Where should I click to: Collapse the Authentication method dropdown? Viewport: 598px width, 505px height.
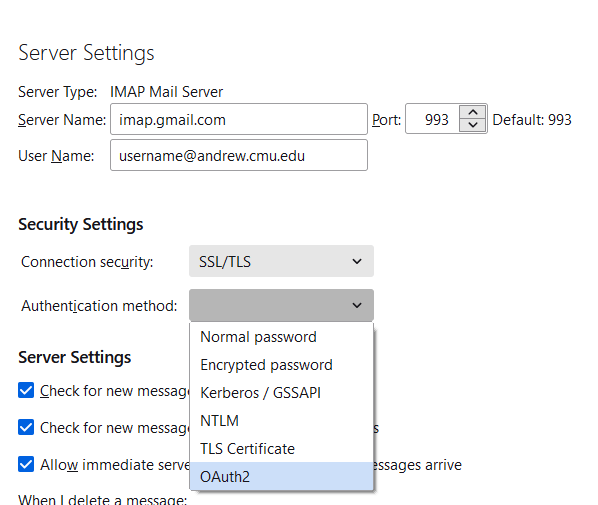pyautogui.click(x=281, y=305)
